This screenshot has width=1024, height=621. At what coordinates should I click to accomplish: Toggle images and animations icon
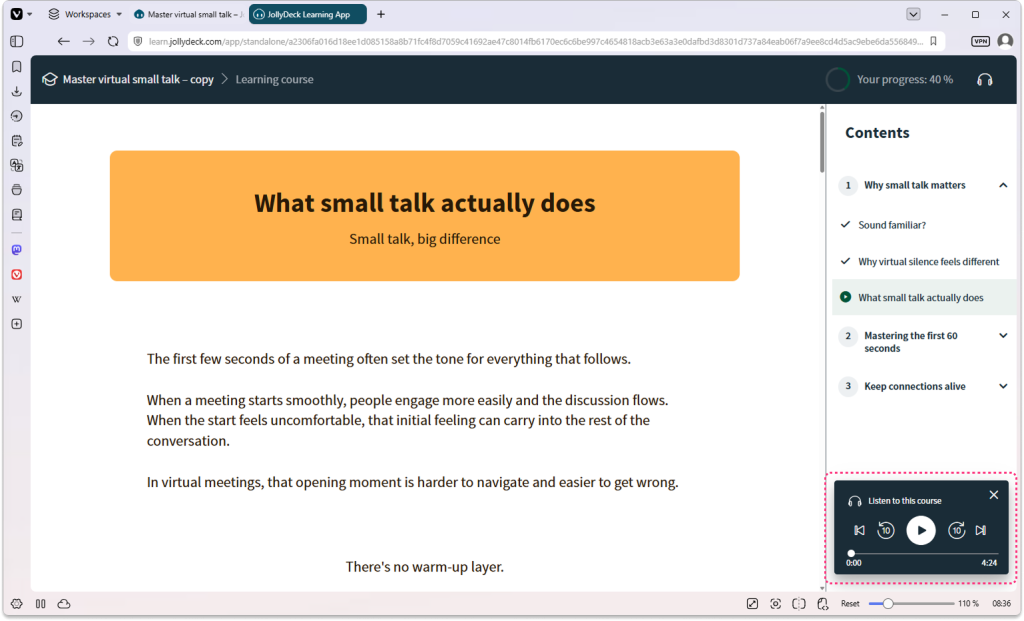[x=823, y=604]
